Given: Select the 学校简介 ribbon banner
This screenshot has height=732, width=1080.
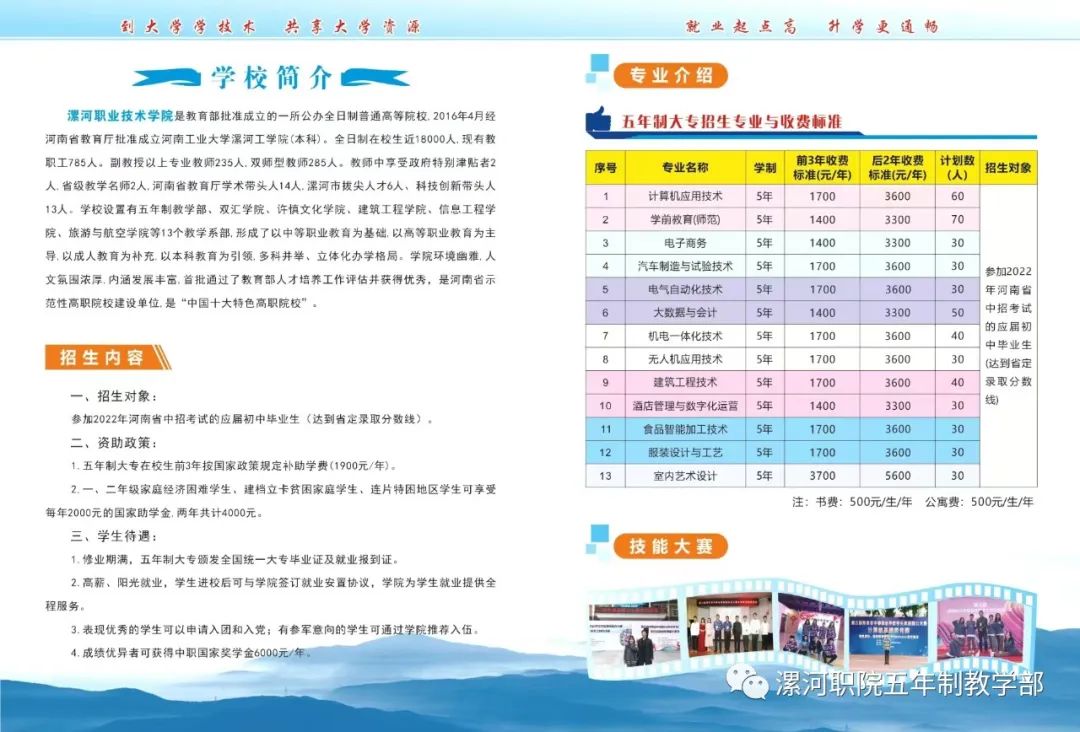Looking at the screenshot, I should coord(271,77).
